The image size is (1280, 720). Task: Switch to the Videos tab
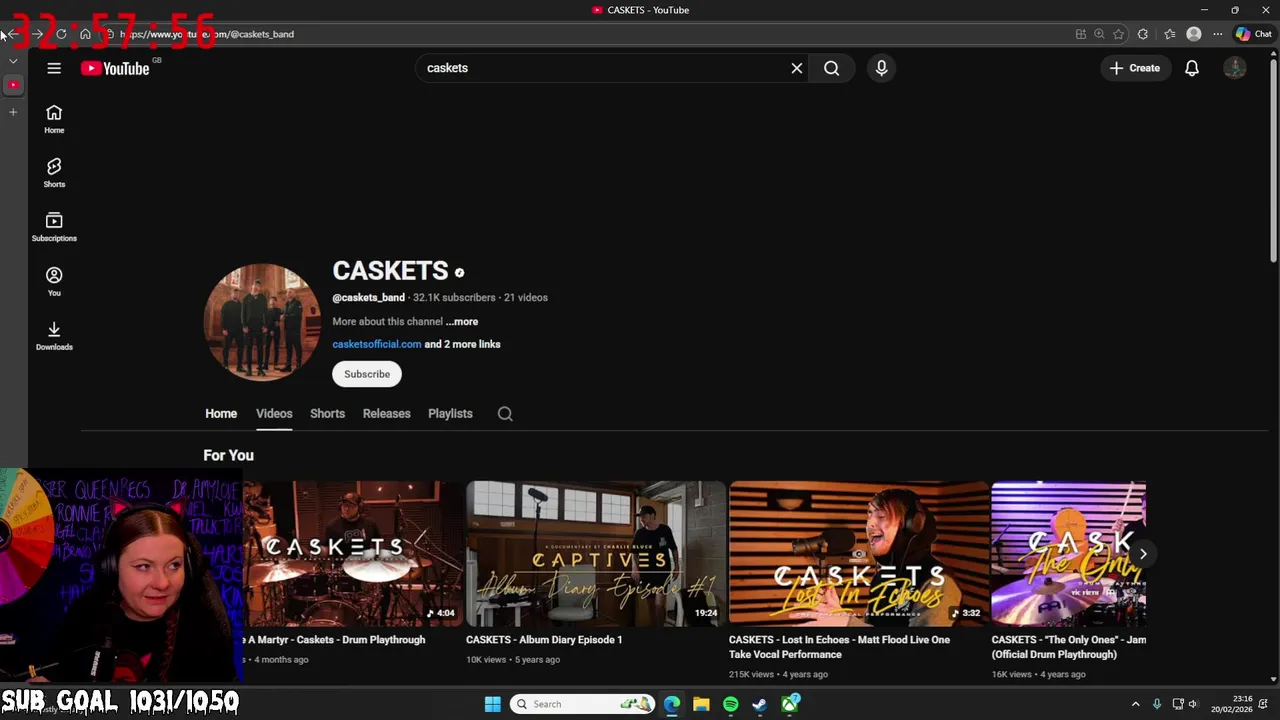click(274, 414)
